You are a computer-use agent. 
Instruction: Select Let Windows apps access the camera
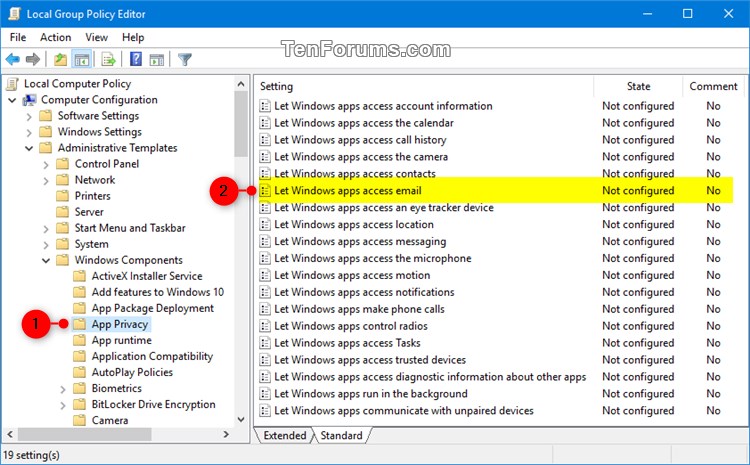[361, 157]
